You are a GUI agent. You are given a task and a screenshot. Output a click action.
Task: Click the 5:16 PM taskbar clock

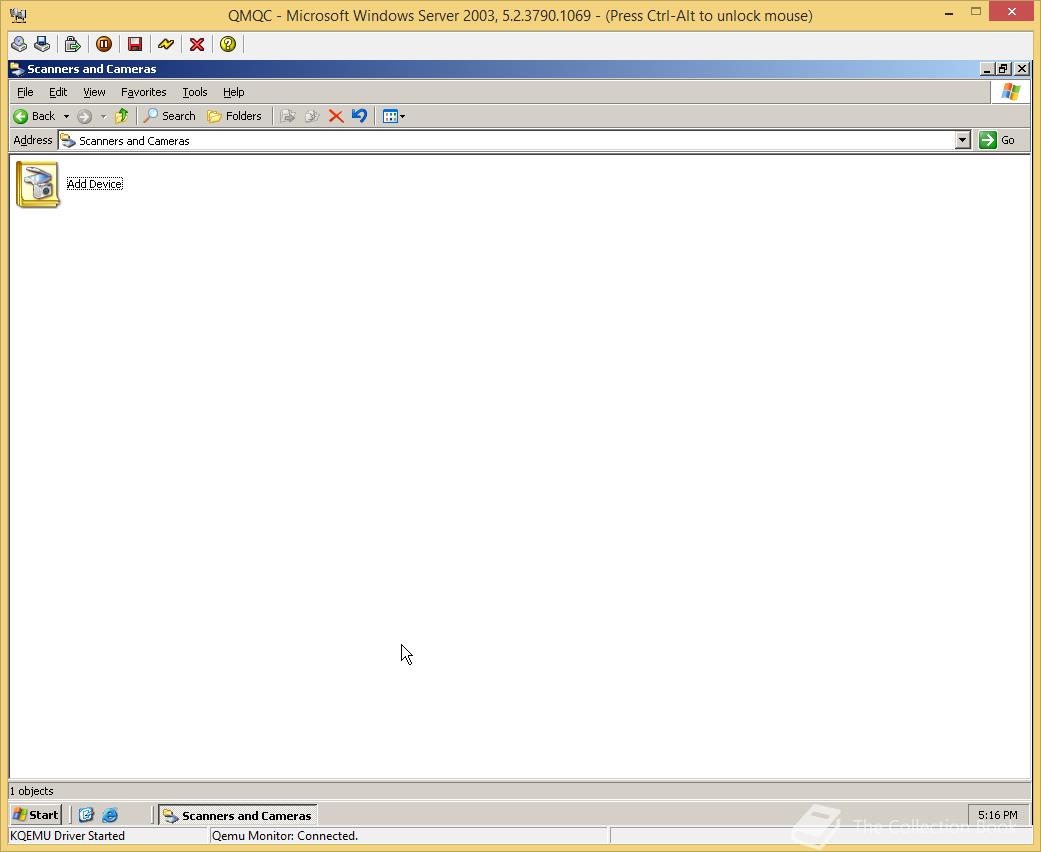(x=997, y=815)
